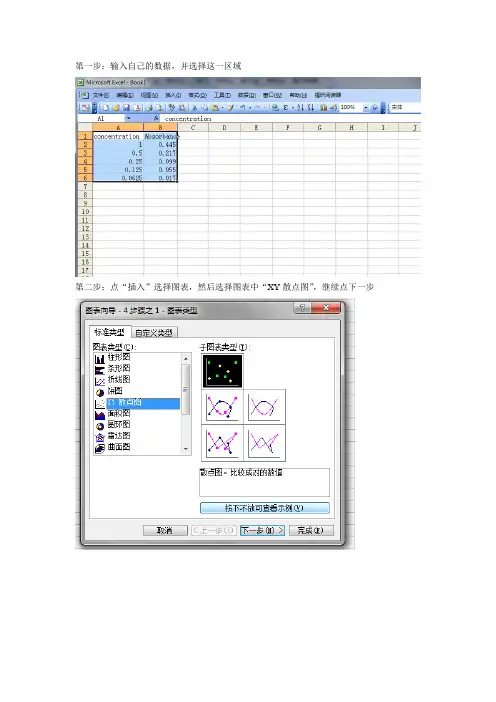Select row header 10
The width and height of the screenshot is (496, 702).
coord(85,211)
